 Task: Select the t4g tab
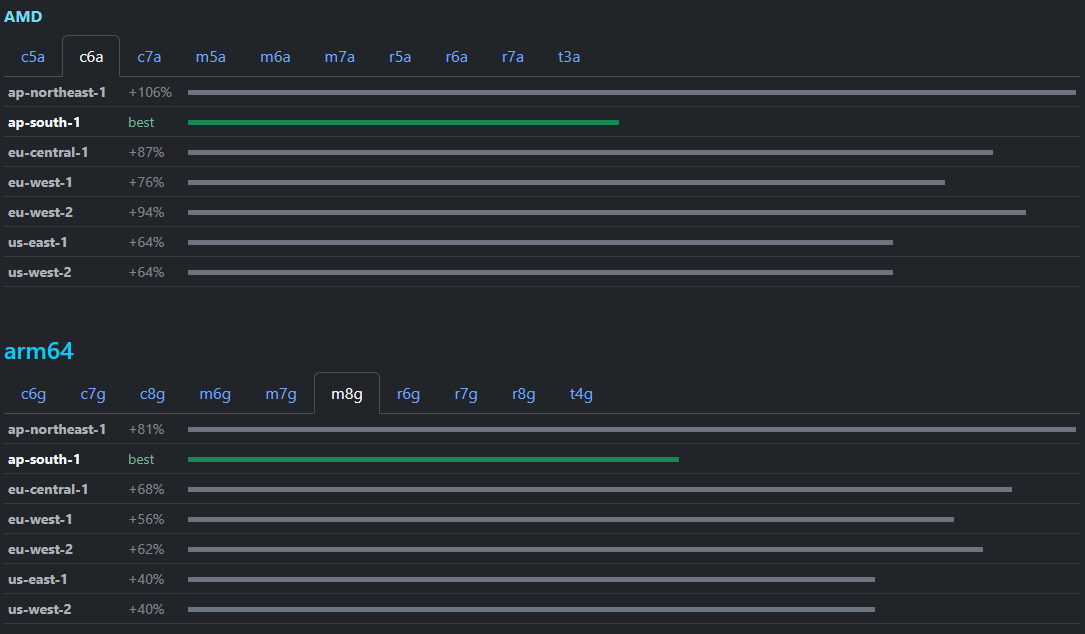(581, 394)
